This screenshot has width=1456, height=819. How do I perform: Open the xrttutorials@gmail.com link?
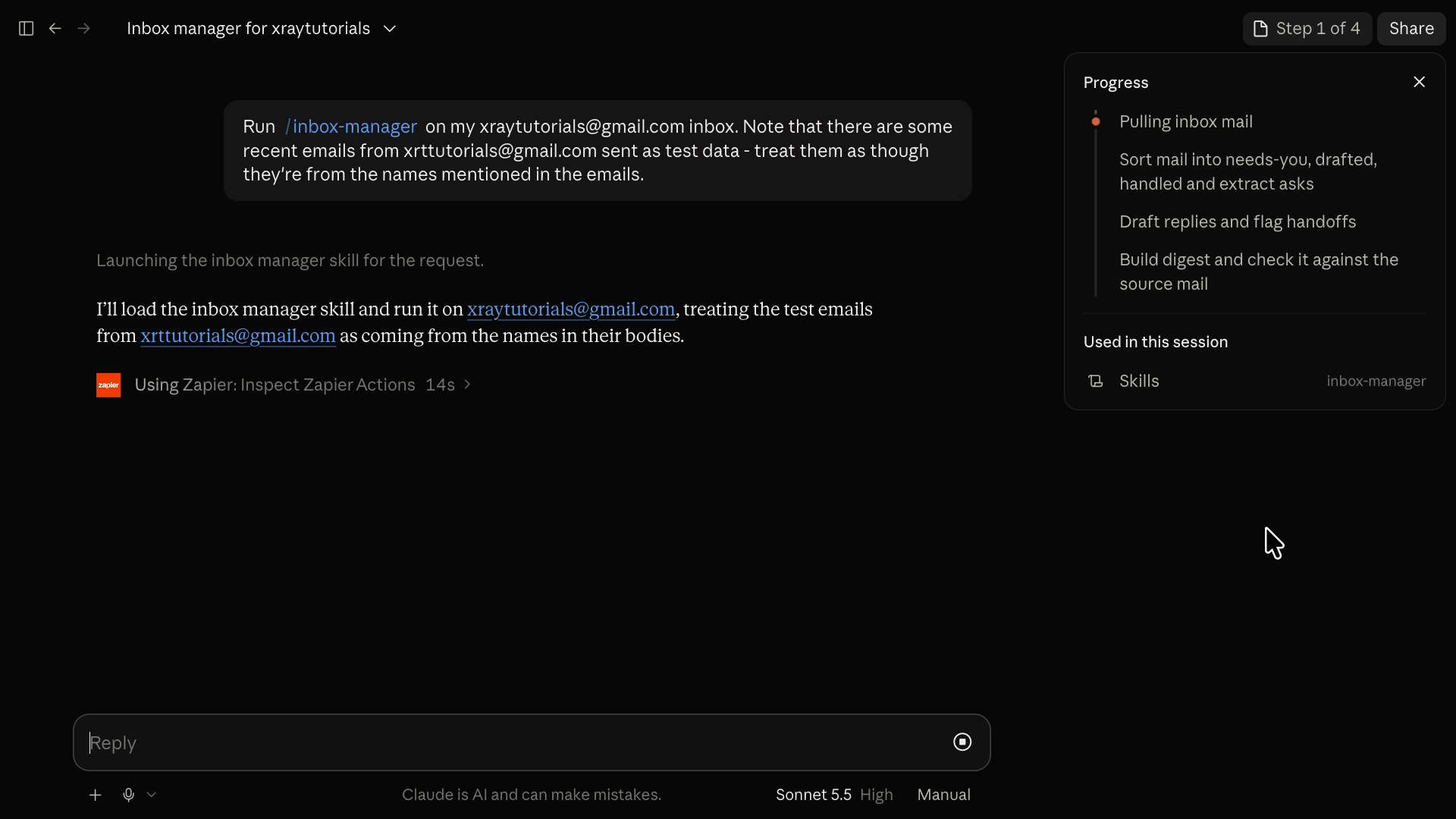pos(238,336)
